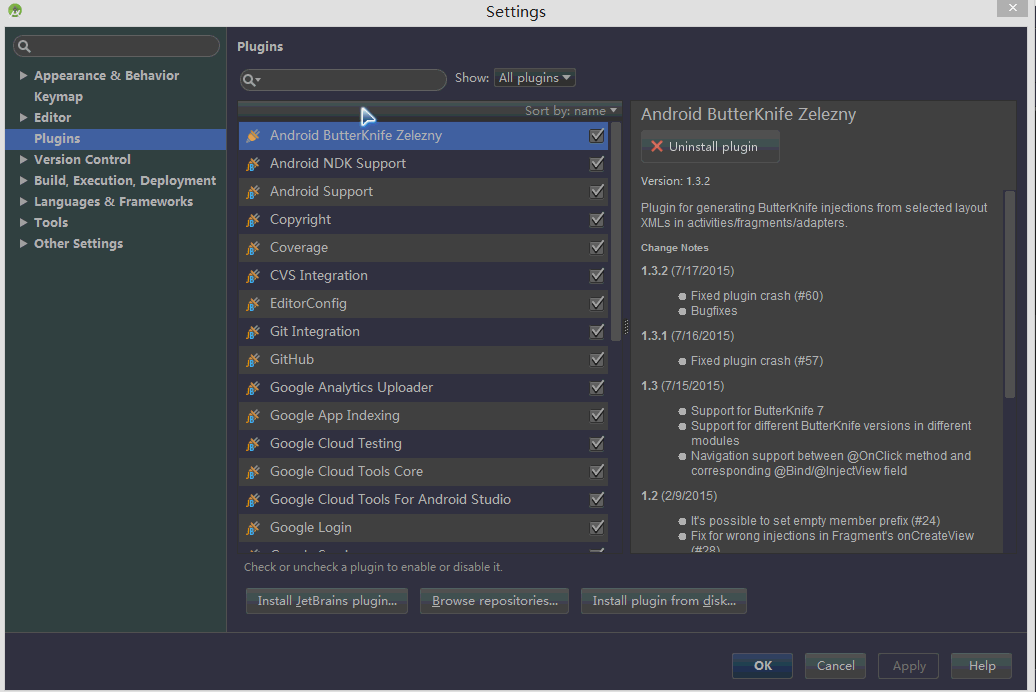Click Uninstall plugin button
Image resolution: width=1036 pixels, height=692 pixels.
coord(710,147)
